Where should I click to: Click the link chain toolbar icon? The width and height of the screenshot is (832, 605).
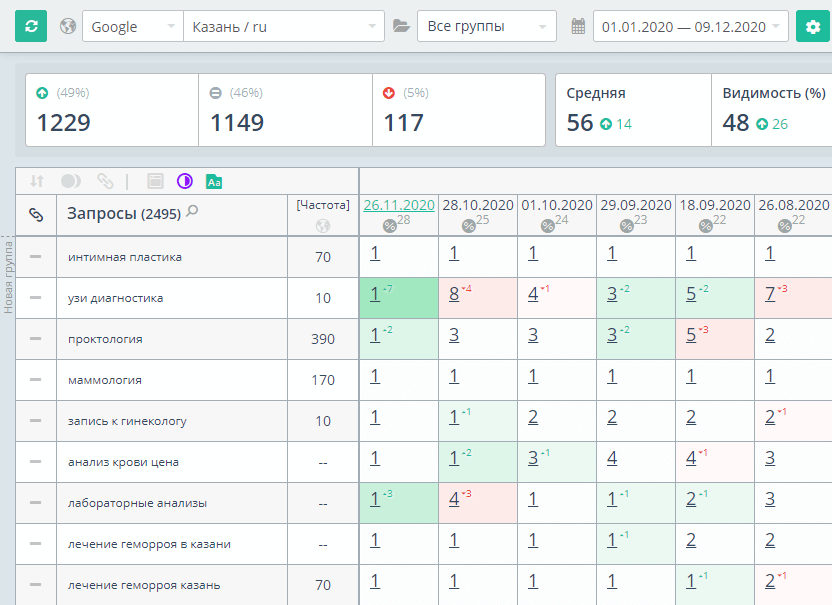[105, 182]
